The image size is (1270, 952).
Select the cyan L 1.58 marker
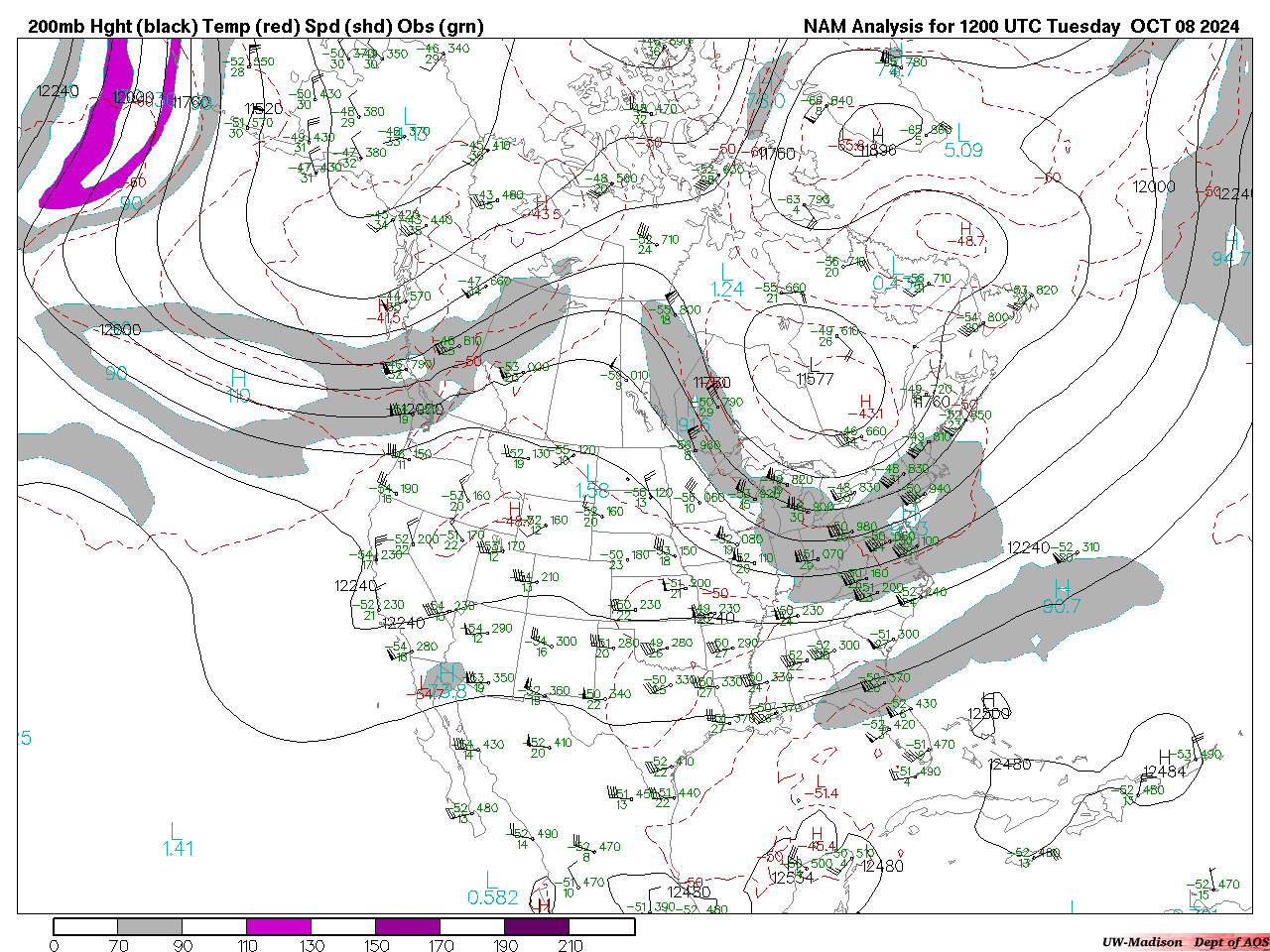coord(592,482)
